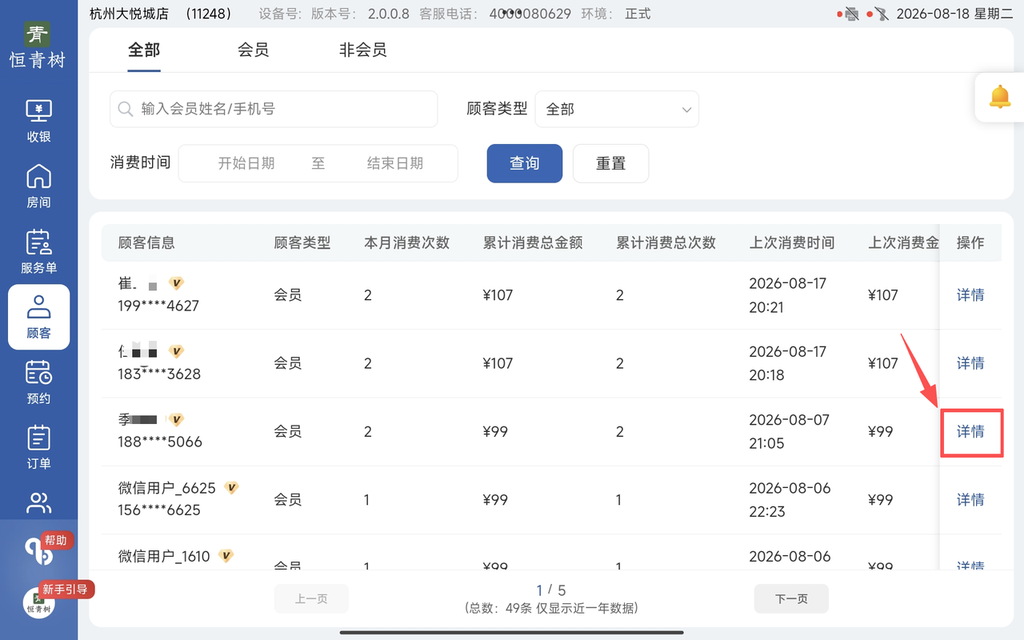
Task: Launch the 新手引导 beginner guide
Action: coord(67,590)
